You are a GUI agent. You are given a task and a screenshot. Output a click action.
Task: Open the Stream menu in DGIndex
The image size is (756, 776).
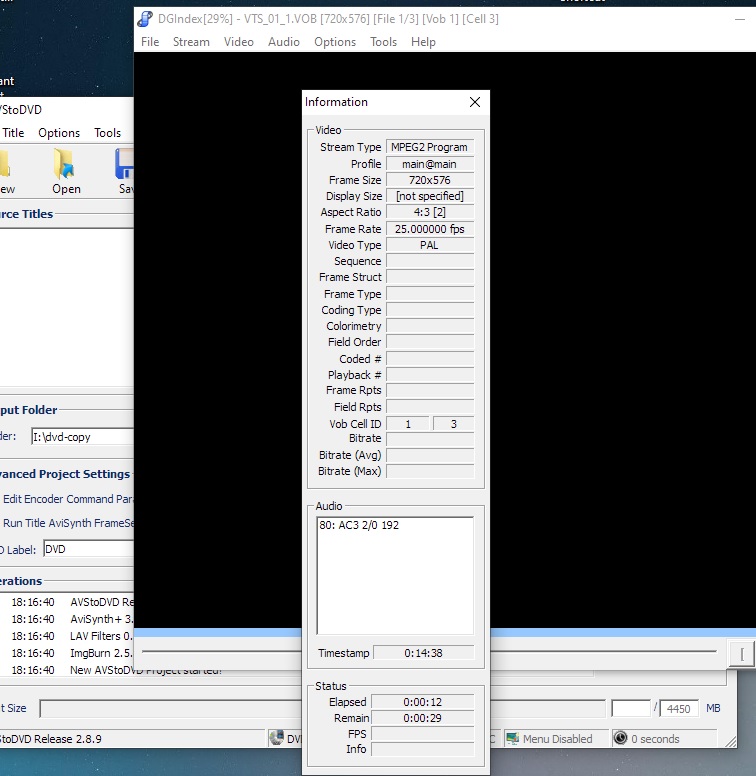tap(191, 42)
